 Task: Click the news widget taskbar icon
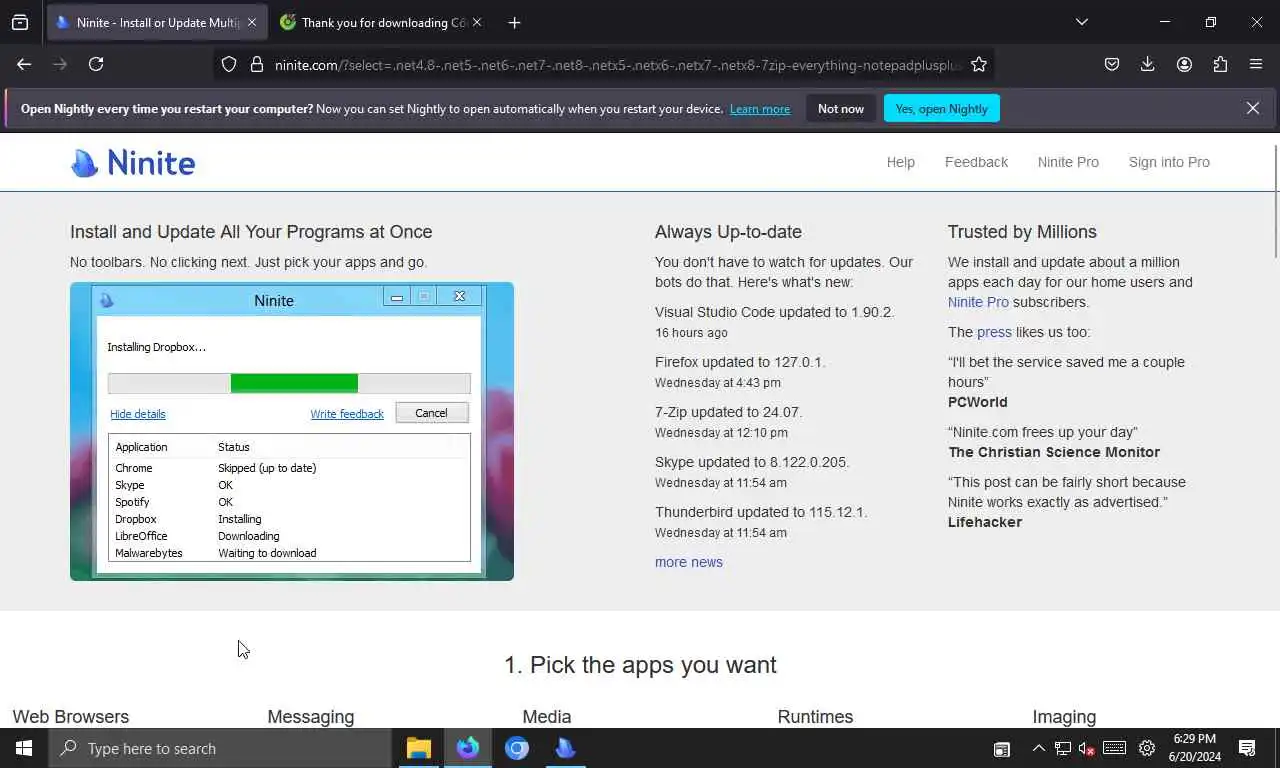point(1001,748)
